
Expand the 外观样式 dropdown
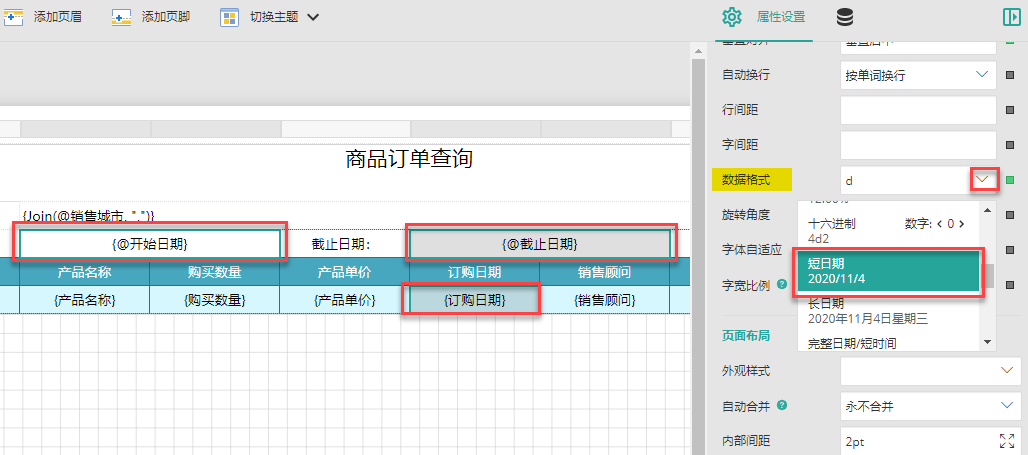(x=930, y=371)
